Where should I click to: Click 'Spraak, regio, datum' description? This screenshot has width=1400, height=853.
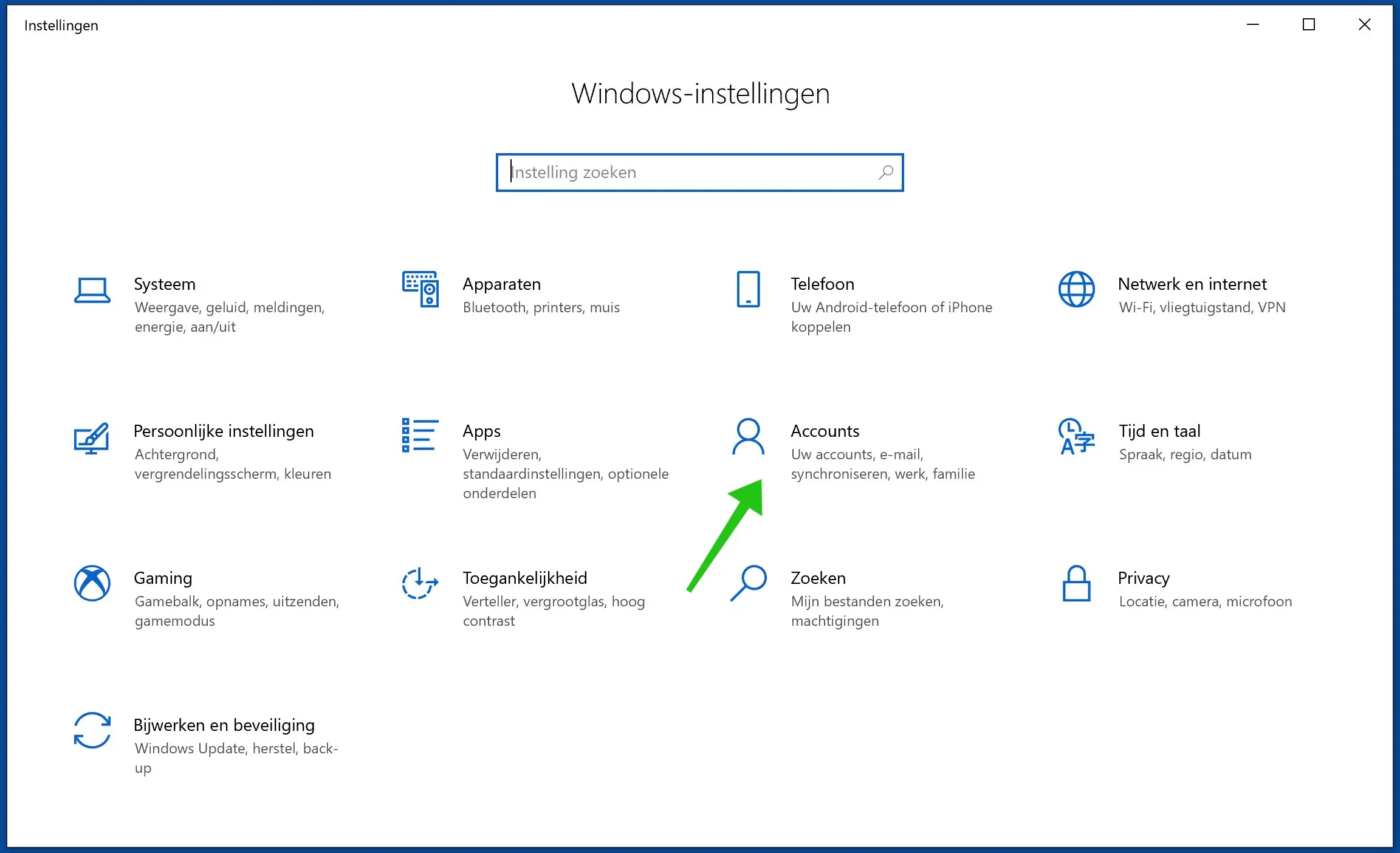point(1185,454)
